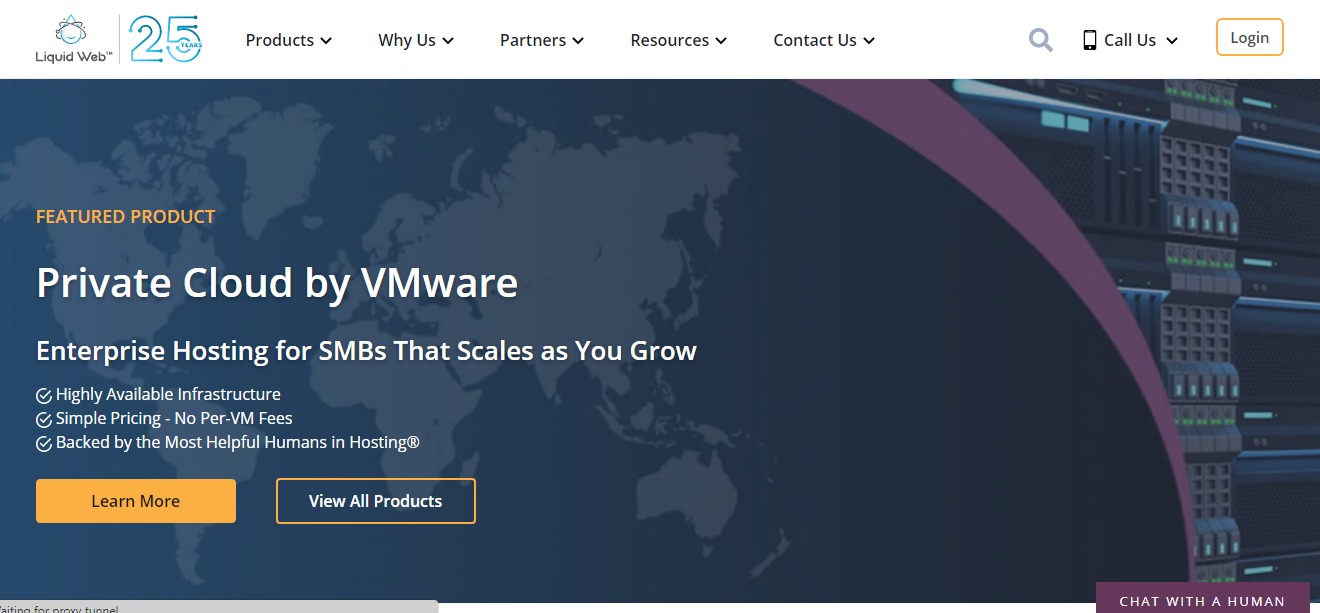Viewport: 1320px width, 613px height.
Task: Start a chat via Chat With A Human
Action: coord(1202,600)
